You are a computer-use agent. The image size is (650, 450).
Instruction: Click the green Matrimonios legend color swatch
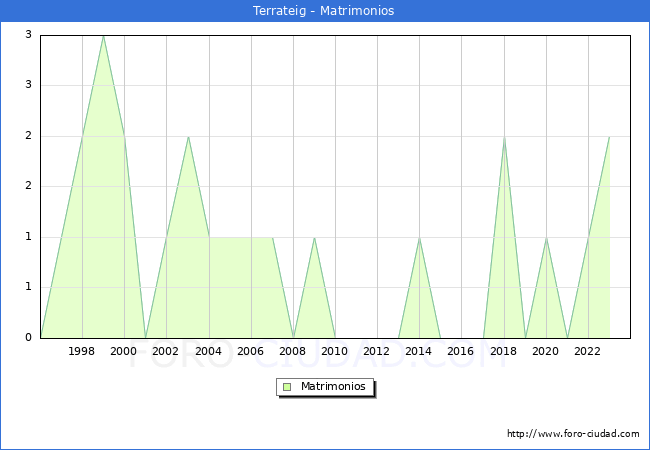coord(287,386)
